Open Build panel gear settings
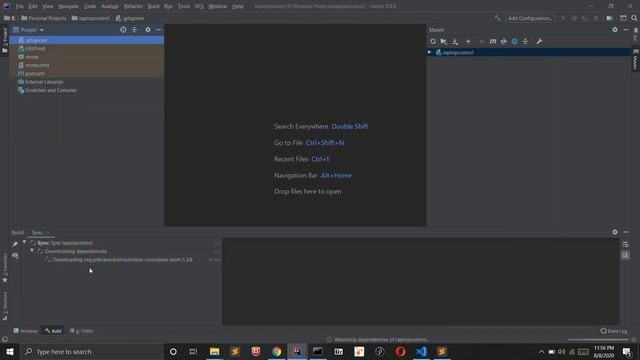640x360 pixels. click(615, 232)
